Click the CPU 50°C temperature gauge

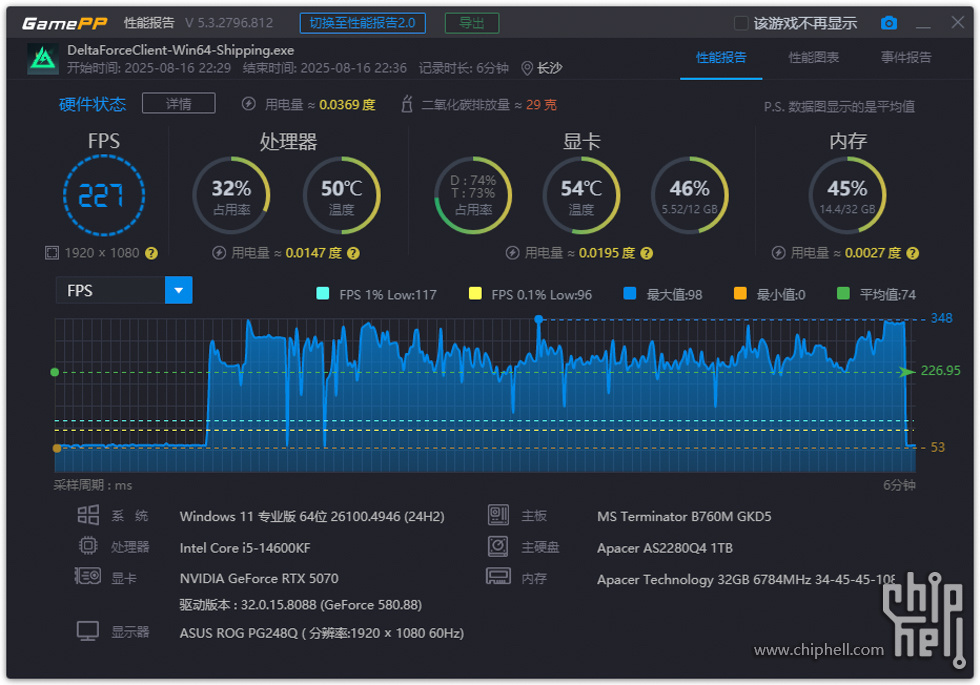pyautogui.click(x=341, y=195)
